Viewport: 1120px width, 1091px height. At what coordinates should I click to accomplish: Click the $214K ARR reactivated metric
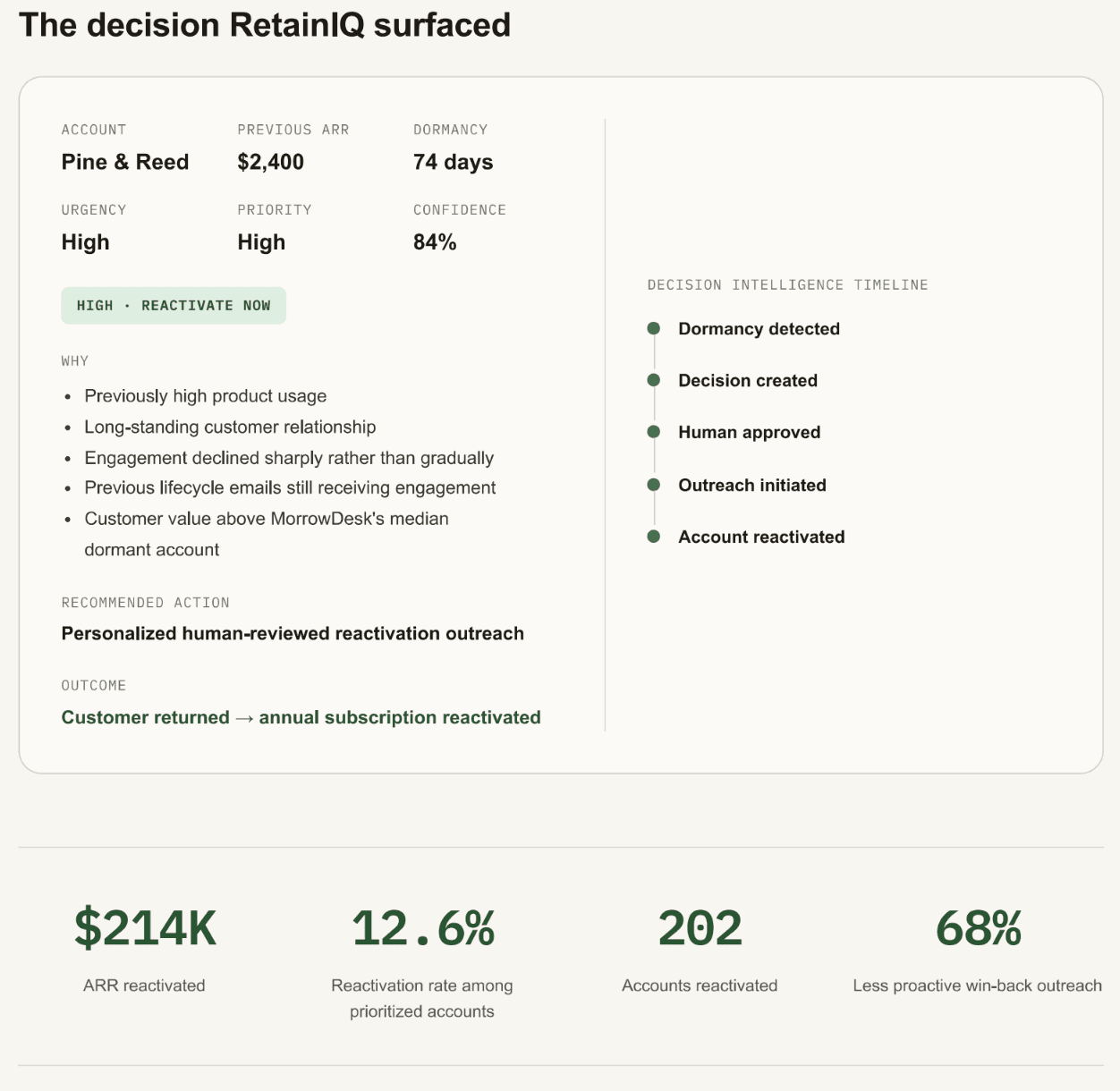pos(145,927)
